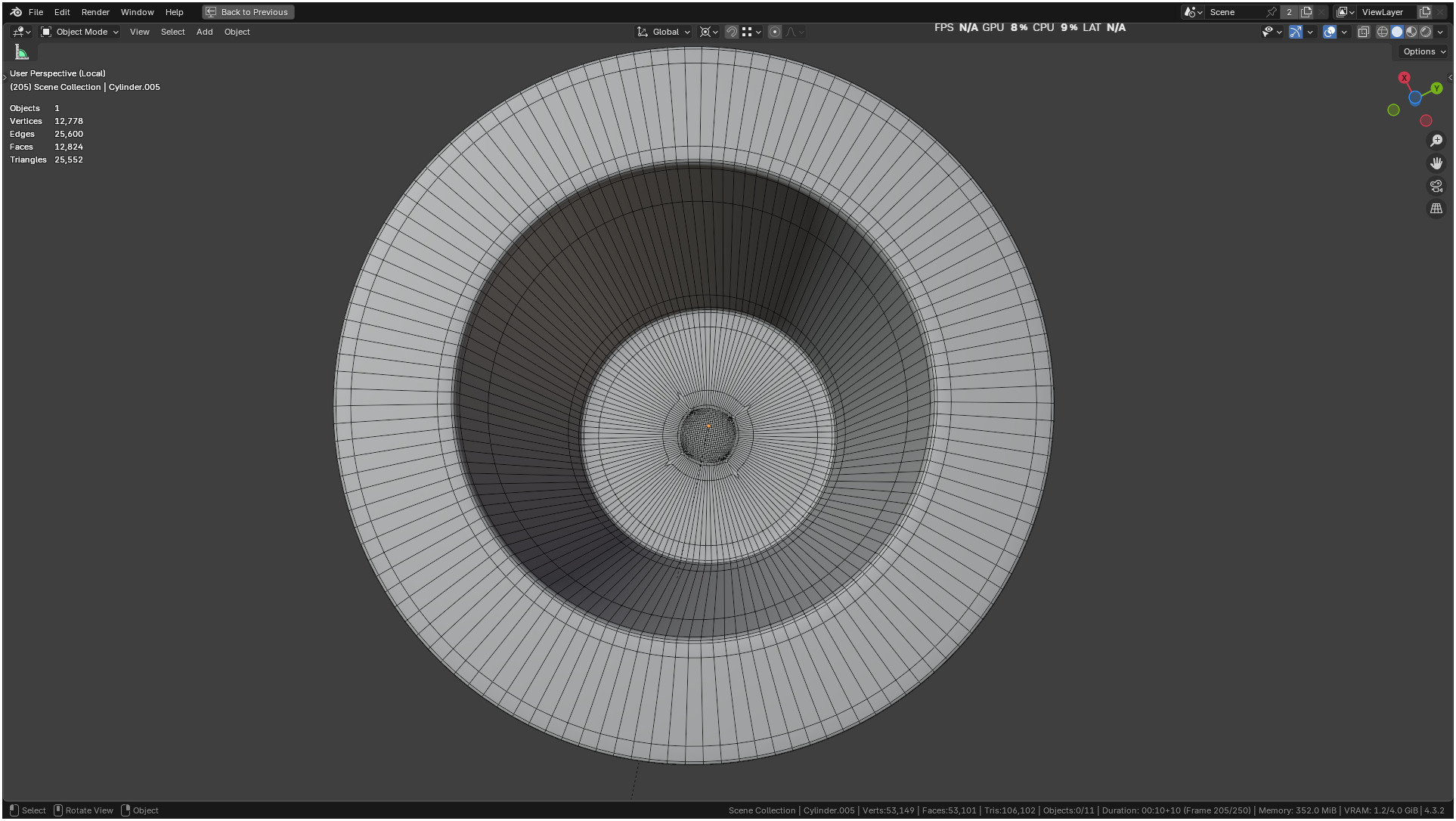Viewport: 1456px width, 821px height.
Task: Toggle camera view icon
Action: point(1436,186)
